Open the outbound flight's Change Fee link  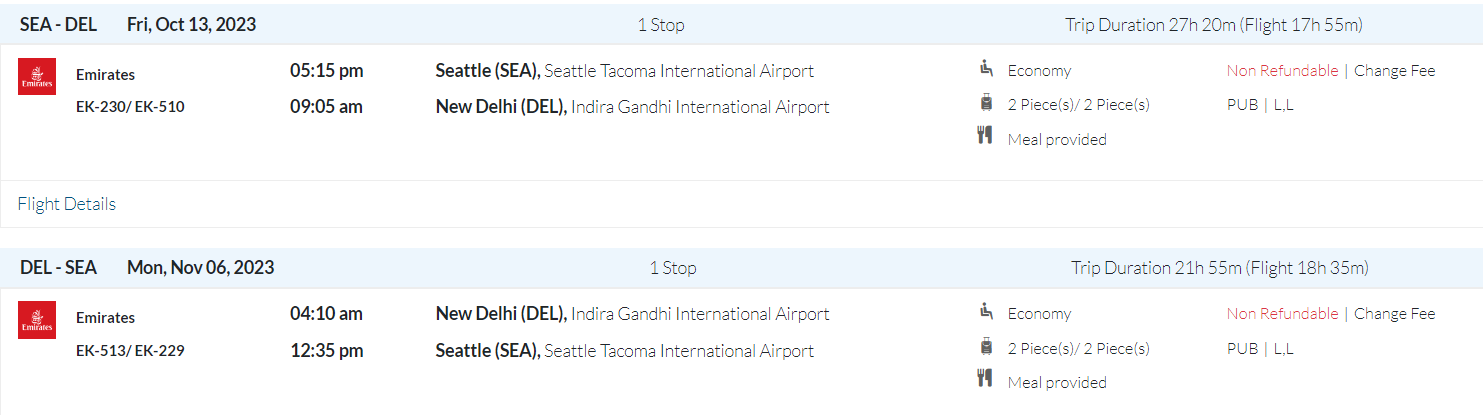point(1394,71)
